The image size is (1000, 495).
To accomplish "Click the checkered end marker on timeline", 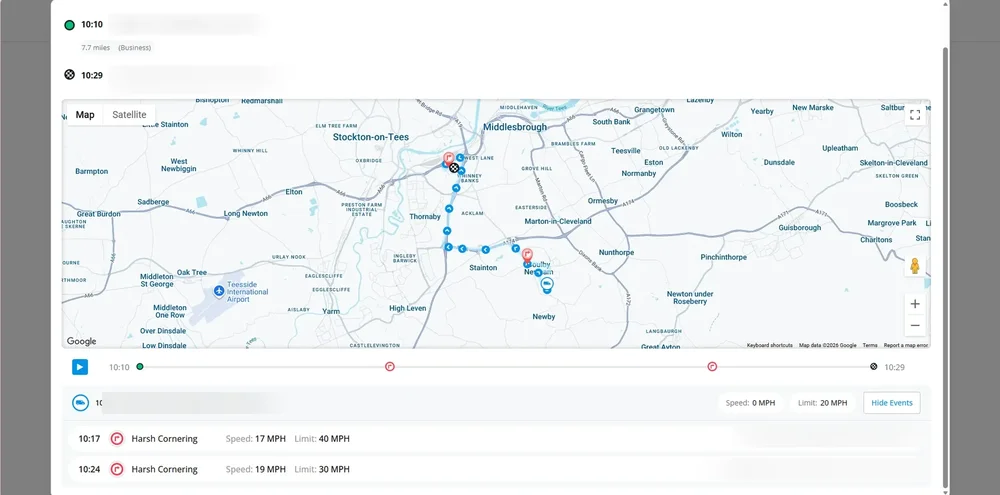I will [874, 367].
